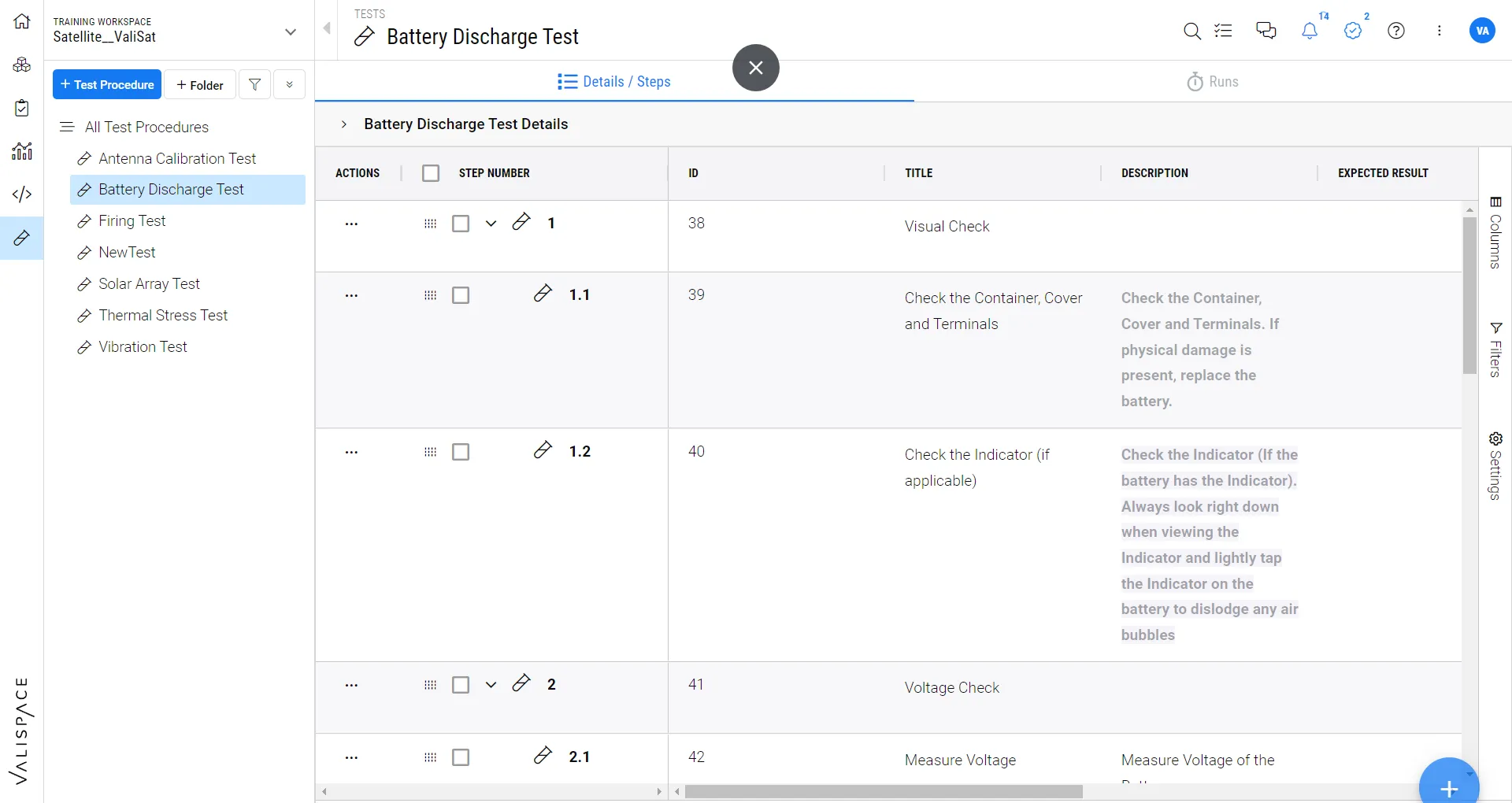The height and width of the screenshot is (803, 1512).
Task: Click the filter funnel icon beside Folder
Action: (x=254, y=84)
